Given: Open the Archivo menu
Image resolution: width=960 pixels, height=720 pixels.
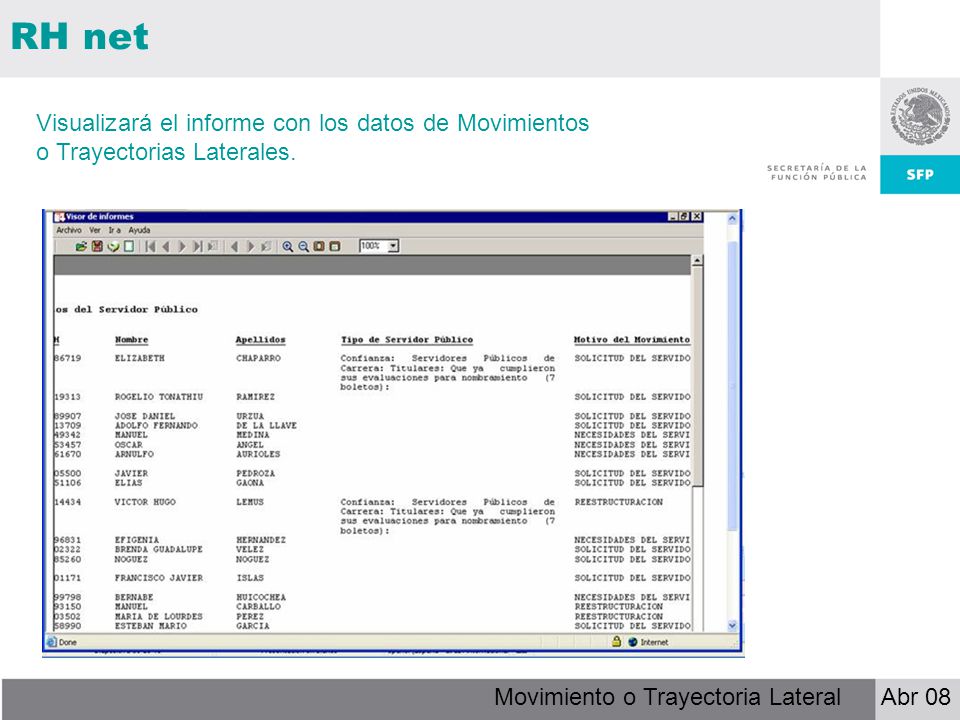Looking at the screenshot, I should pos(69,230).
